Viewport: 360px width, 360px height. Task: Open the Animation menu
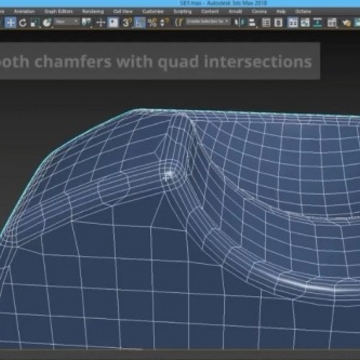24,11
